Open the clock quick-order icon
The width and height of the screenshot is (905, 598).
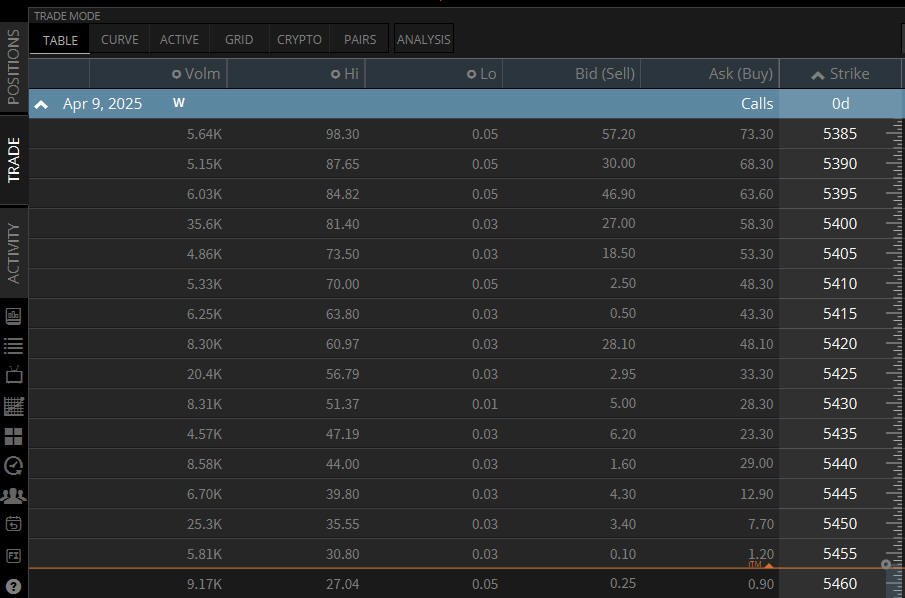tap(13, 466)
